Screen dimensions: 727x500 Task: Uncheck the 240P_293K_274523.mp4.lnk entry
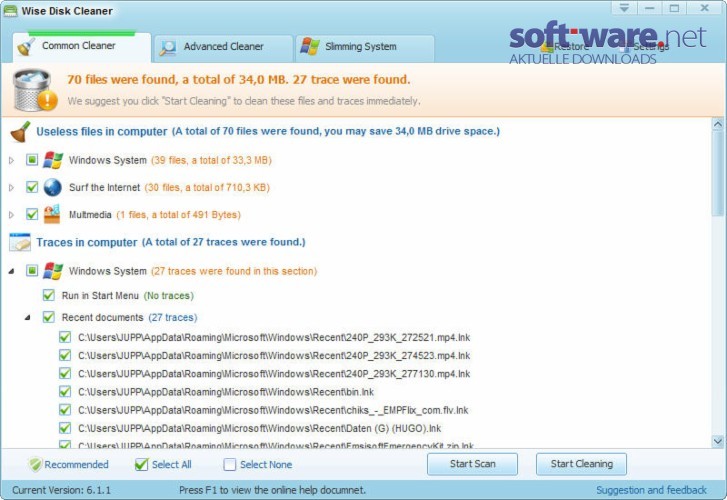coord(65,355)
